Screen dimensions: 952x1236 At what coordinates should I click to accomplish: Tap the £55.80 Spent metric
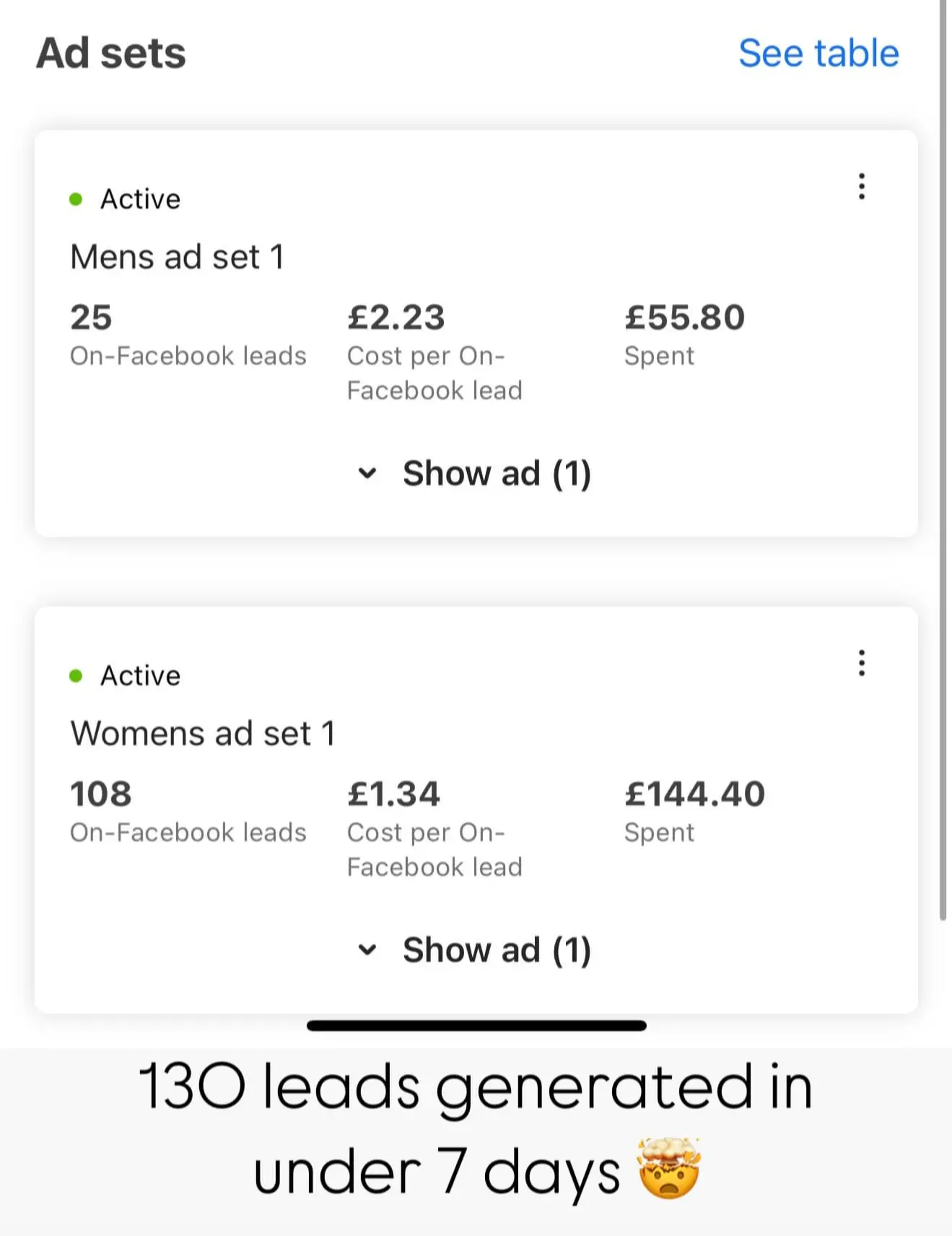(684, 318)
